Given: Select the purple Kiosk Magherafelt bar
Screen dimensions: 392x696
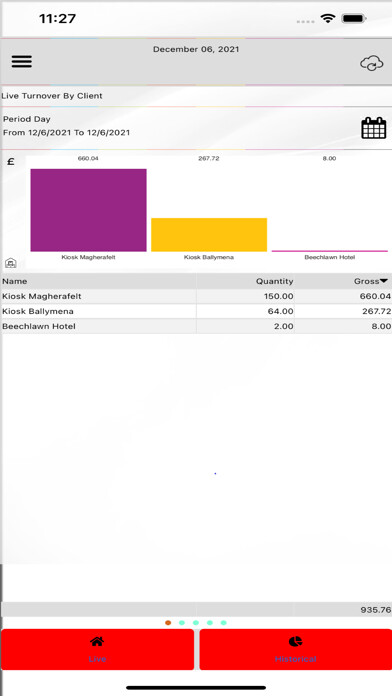Looking at the screenshot, I should (88, 210).
